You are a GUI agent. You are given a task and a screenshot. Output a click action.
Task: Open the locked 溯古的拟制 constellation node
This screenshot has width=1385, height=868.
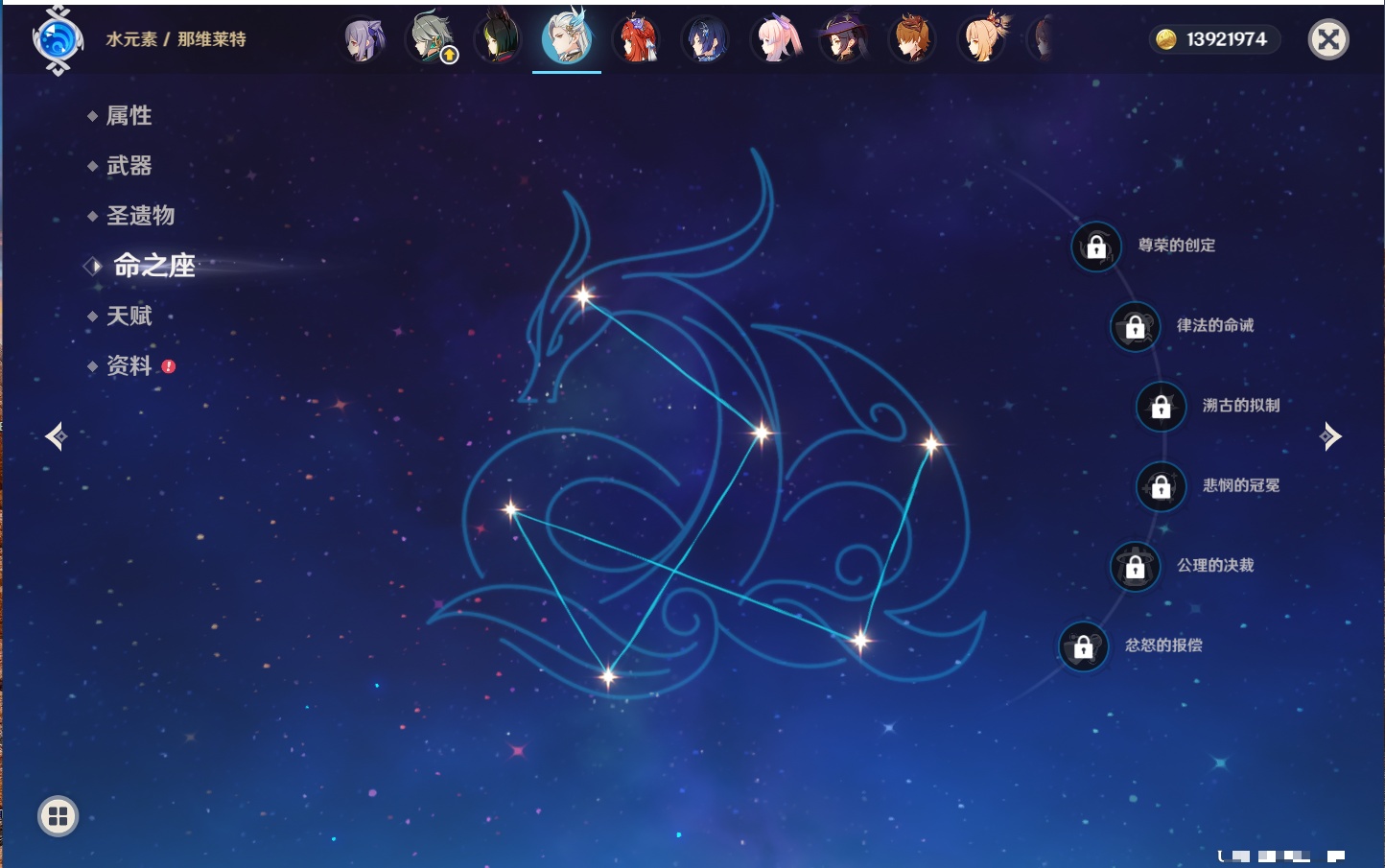coord(1162,407)
